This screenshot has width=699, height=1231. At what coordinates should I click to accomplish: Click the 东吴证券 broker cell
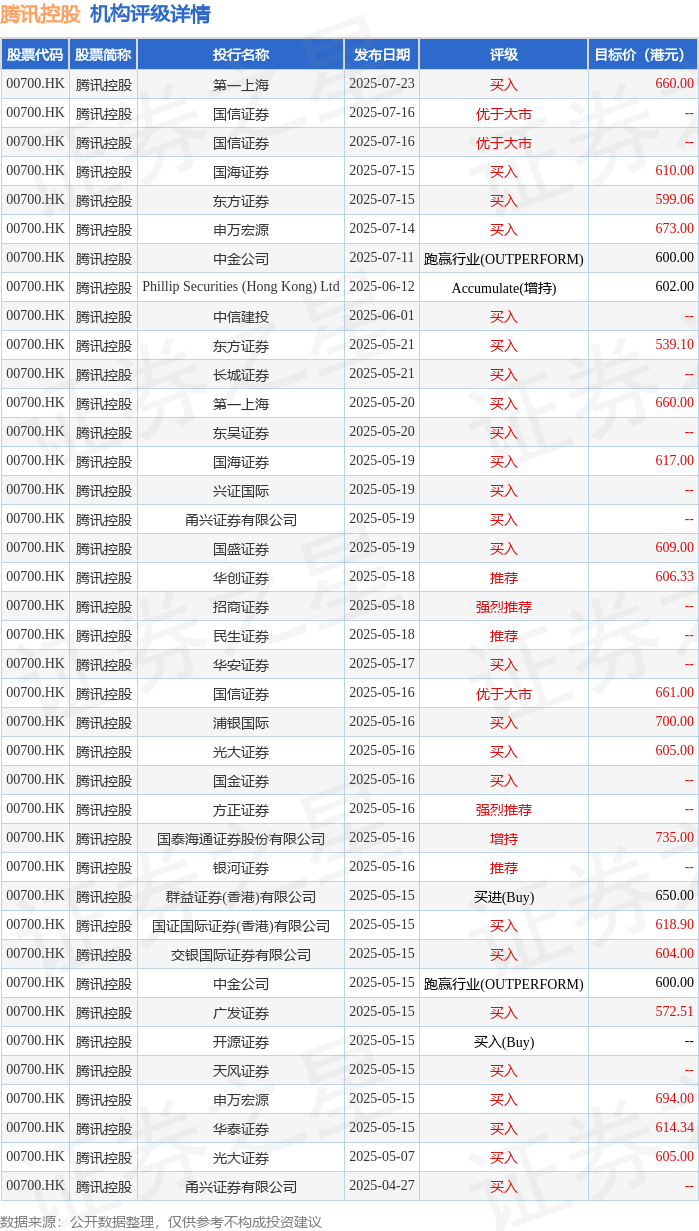[241, 433]
